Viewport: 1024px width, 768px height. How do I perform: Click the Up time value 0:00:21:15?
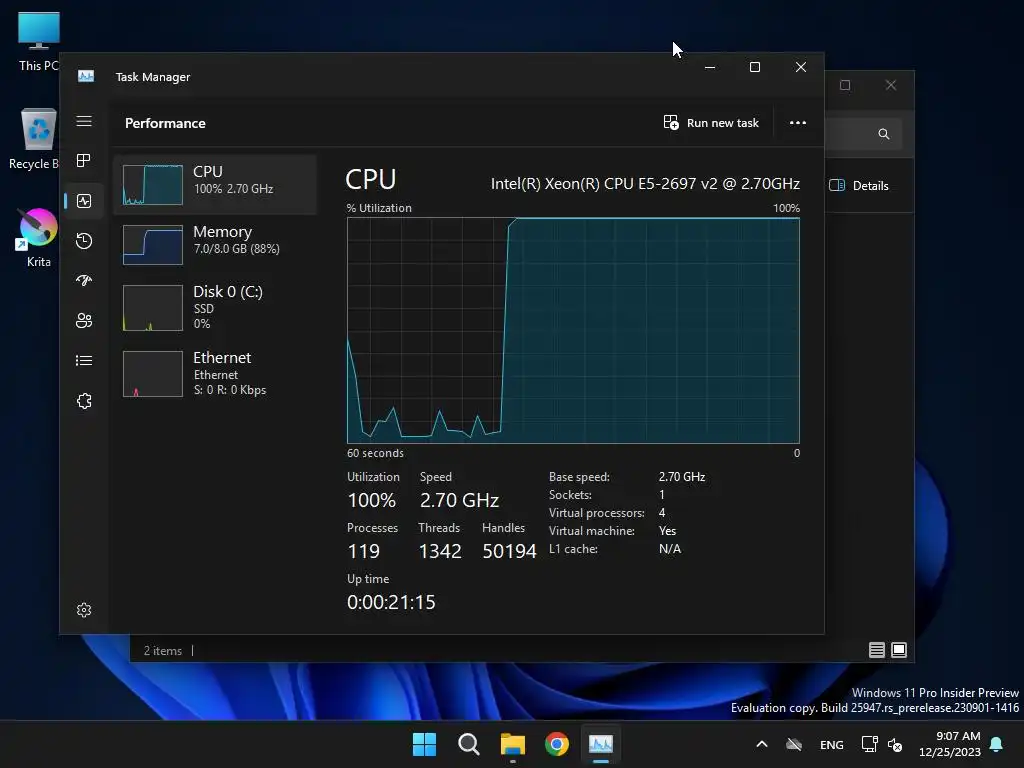(x=391, y=602)
